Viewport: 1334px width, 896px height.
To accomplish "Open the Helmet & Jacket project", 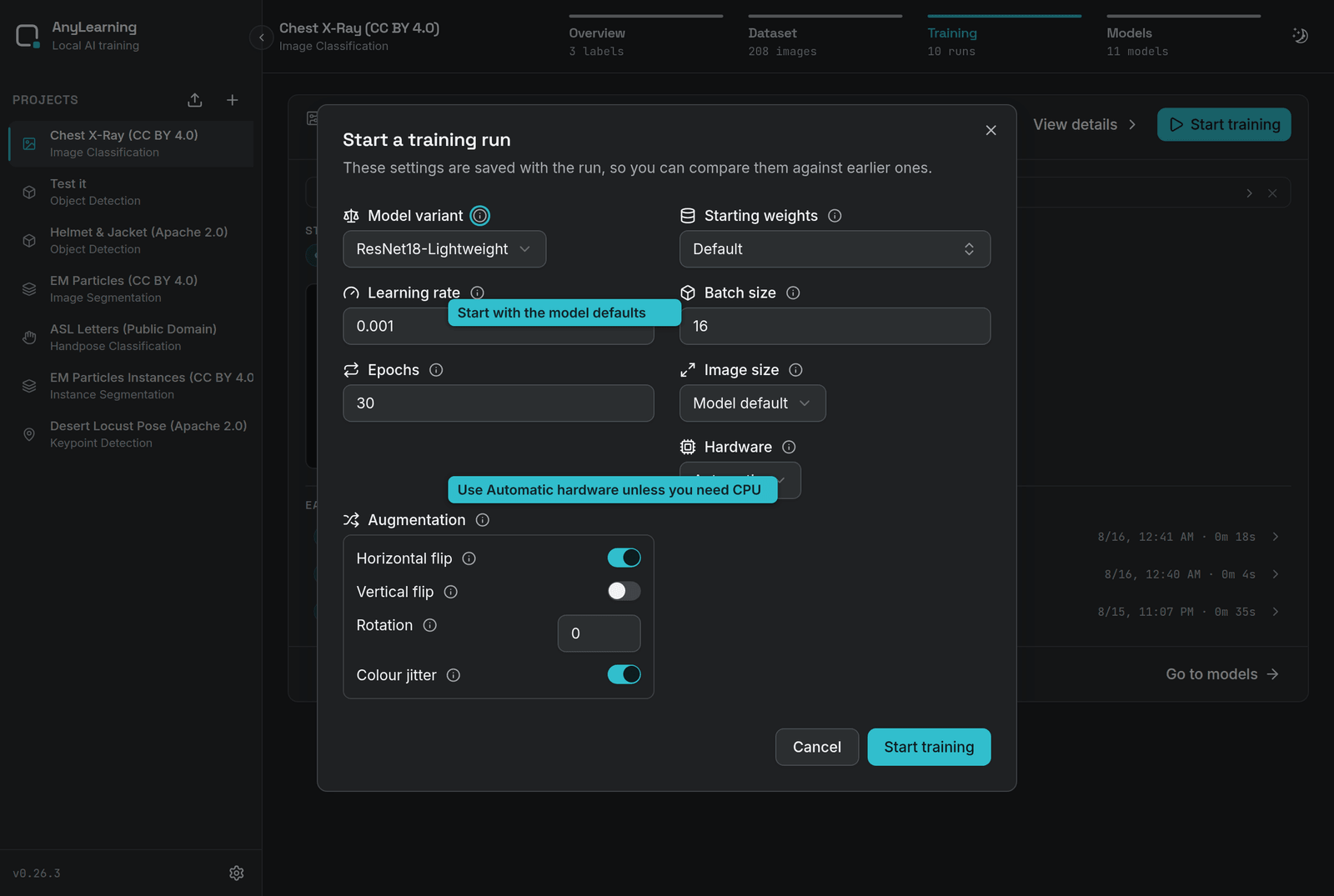I will (x=131, y=240).
